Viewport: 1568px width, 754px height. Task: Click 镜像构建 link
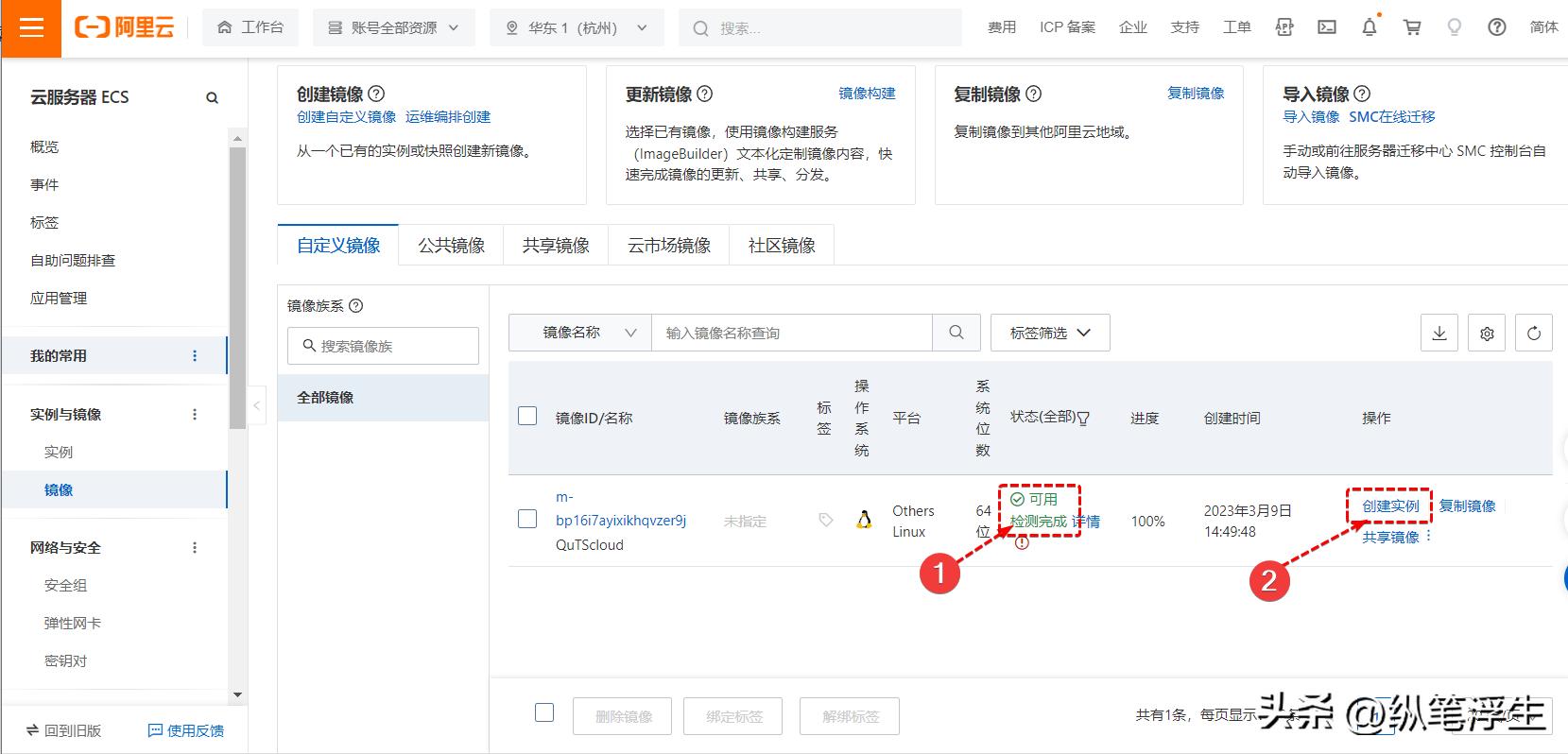tap(867, 93)
